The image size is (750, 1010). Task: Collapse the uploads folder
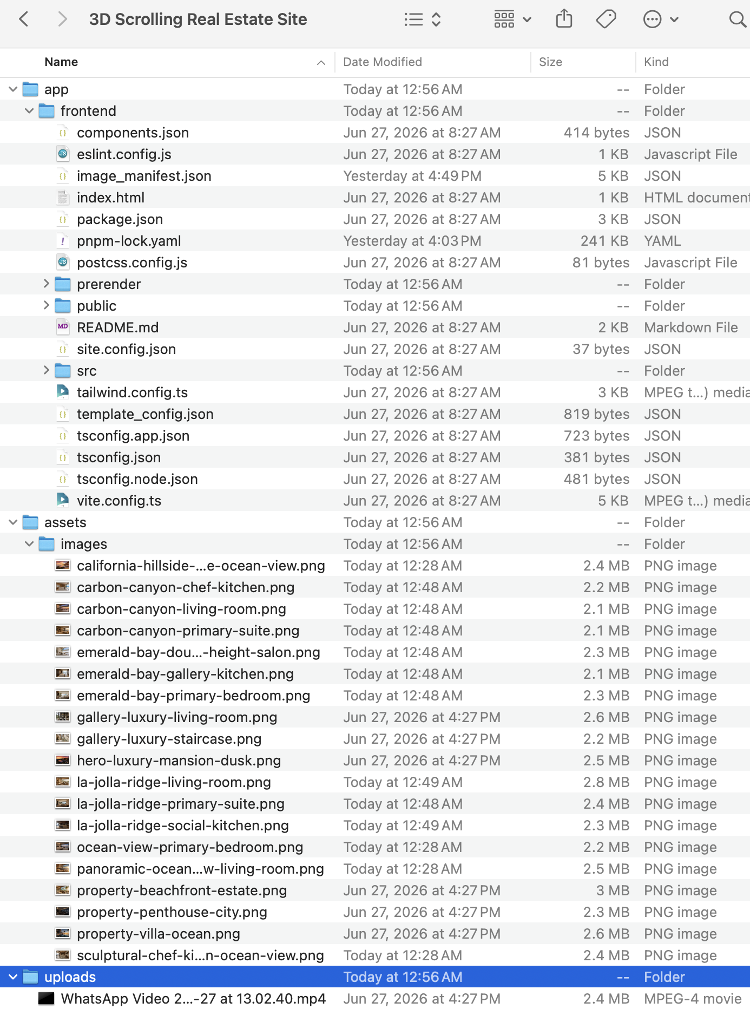point(13,977)
